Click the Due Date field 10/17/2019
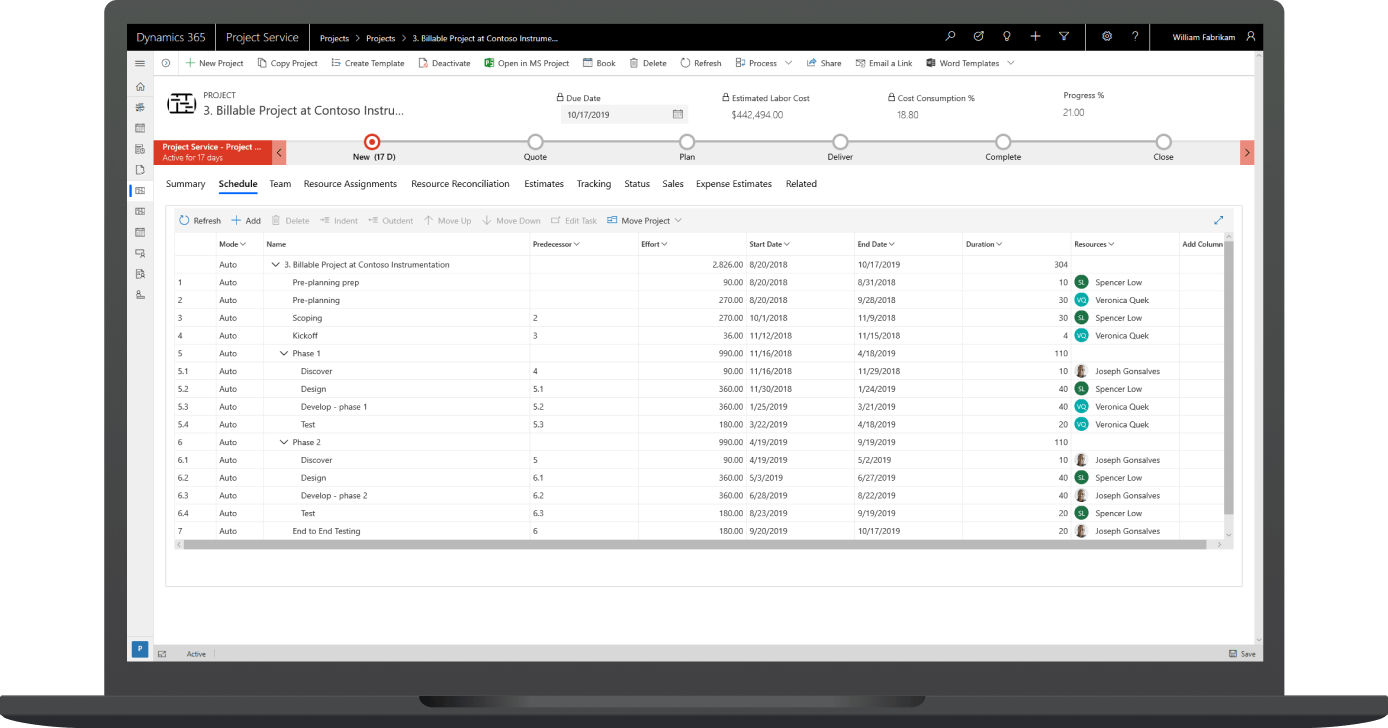The width and height of the screenshot is (1388, 728). (x=624, y=114)
